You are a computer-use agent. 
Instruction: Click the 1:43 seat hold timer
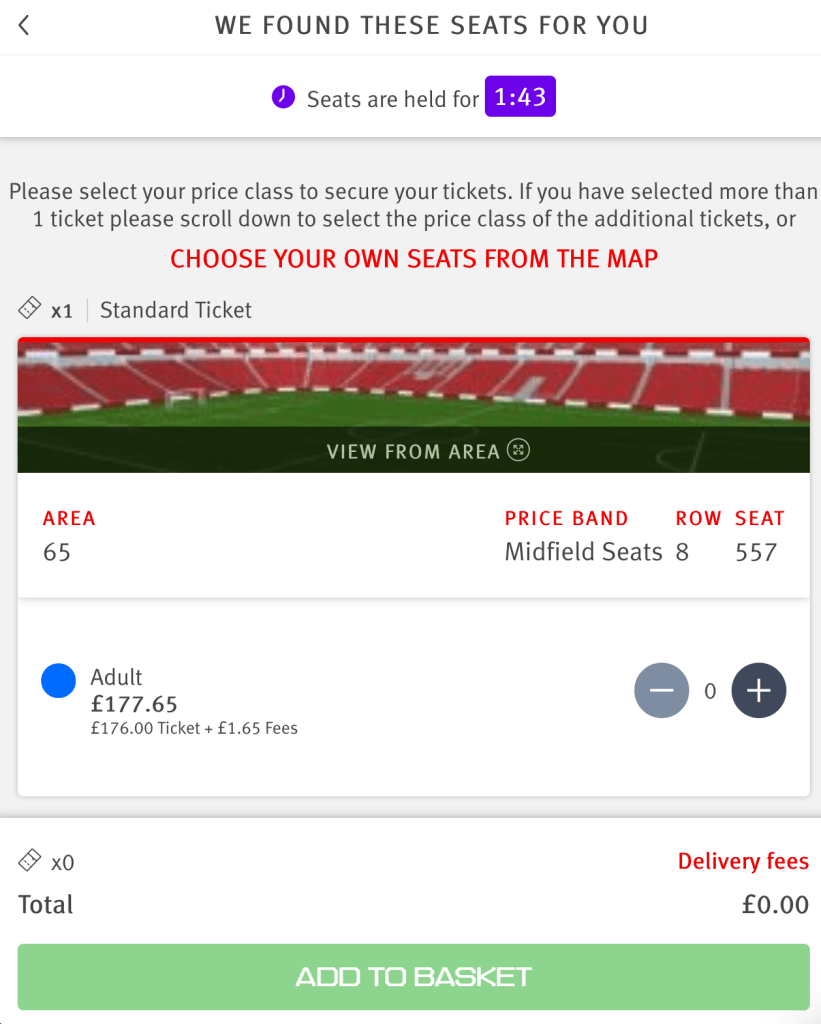click(x=520, y=98)
